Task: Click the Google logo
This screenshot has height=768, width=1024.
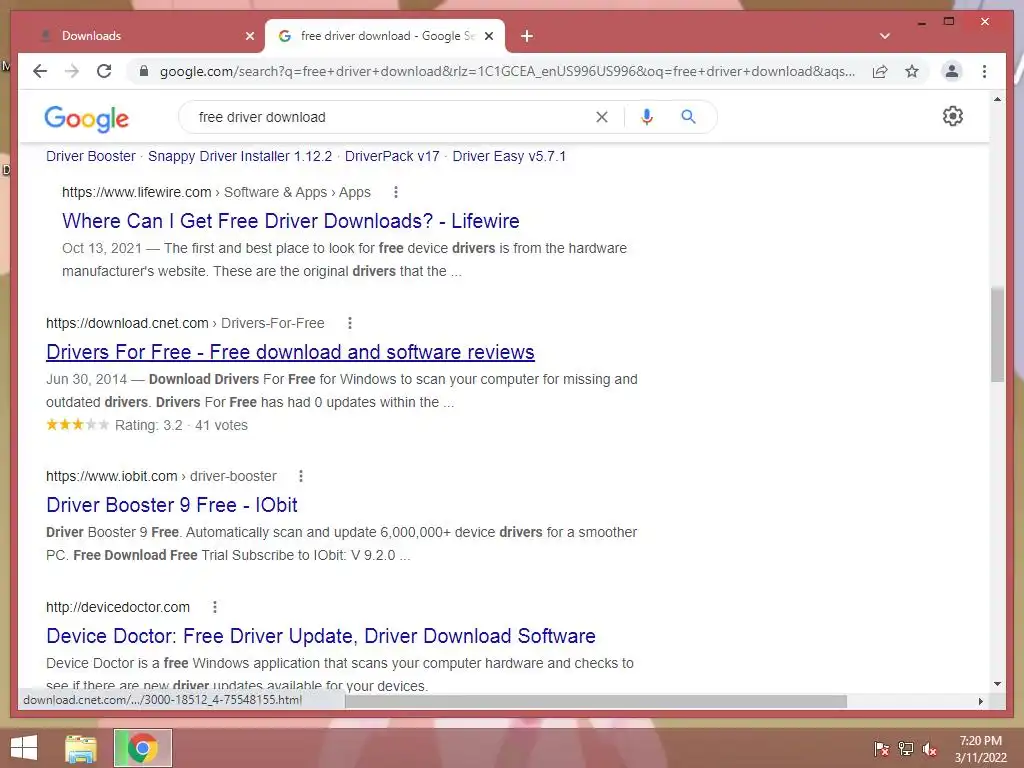Action: coord(87,118)
